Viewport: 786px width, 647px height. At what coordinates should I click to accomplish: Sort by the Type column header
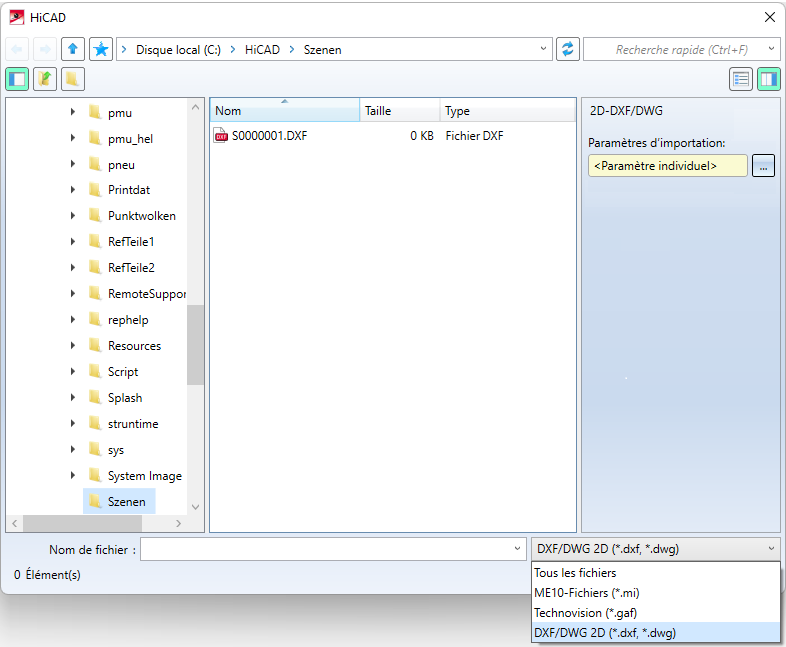pyautogui.click(x=507, y=111)
